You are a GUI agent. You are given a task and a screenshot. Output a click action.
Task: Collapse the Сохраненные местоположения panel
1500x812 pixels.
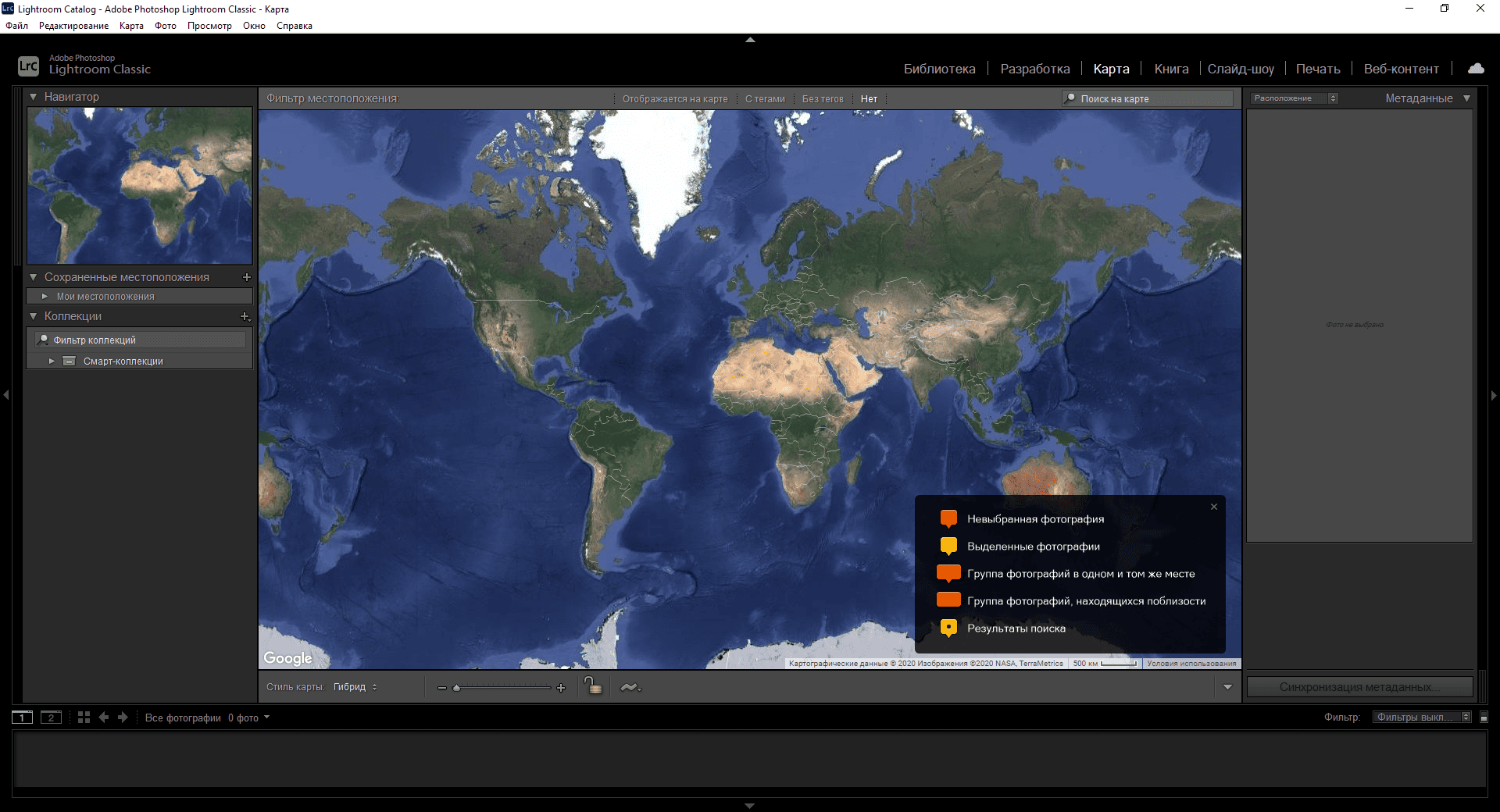coord(34,277)
